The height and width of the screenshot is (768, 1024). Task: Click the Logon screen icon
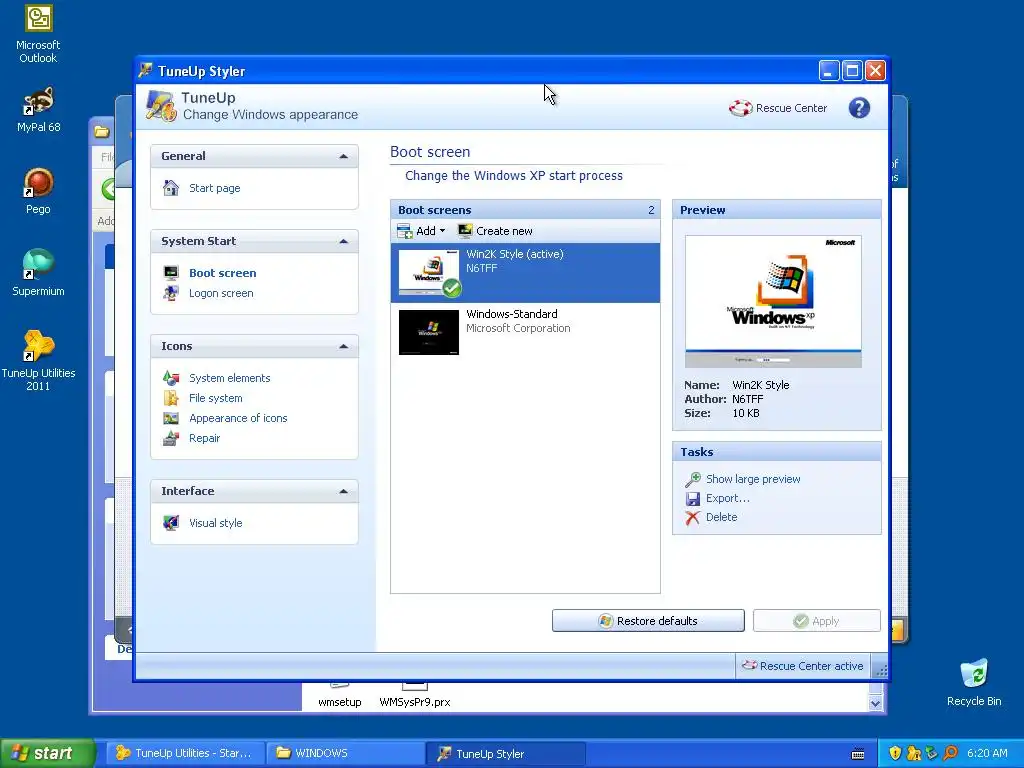(x=171, y=293)
